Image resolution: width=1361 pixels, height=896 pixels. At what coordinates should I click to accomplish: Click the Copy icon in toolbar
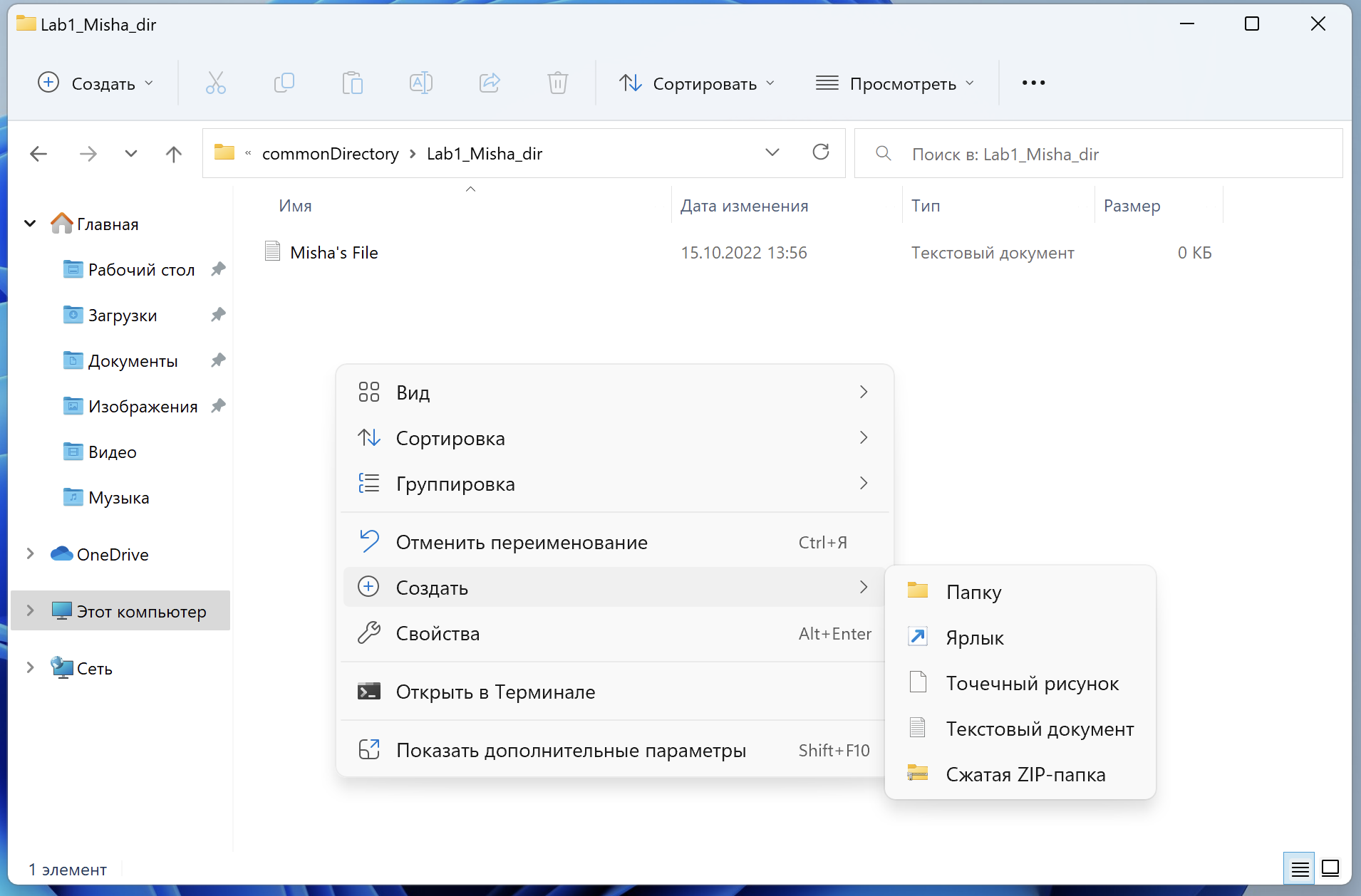(284, 83)
